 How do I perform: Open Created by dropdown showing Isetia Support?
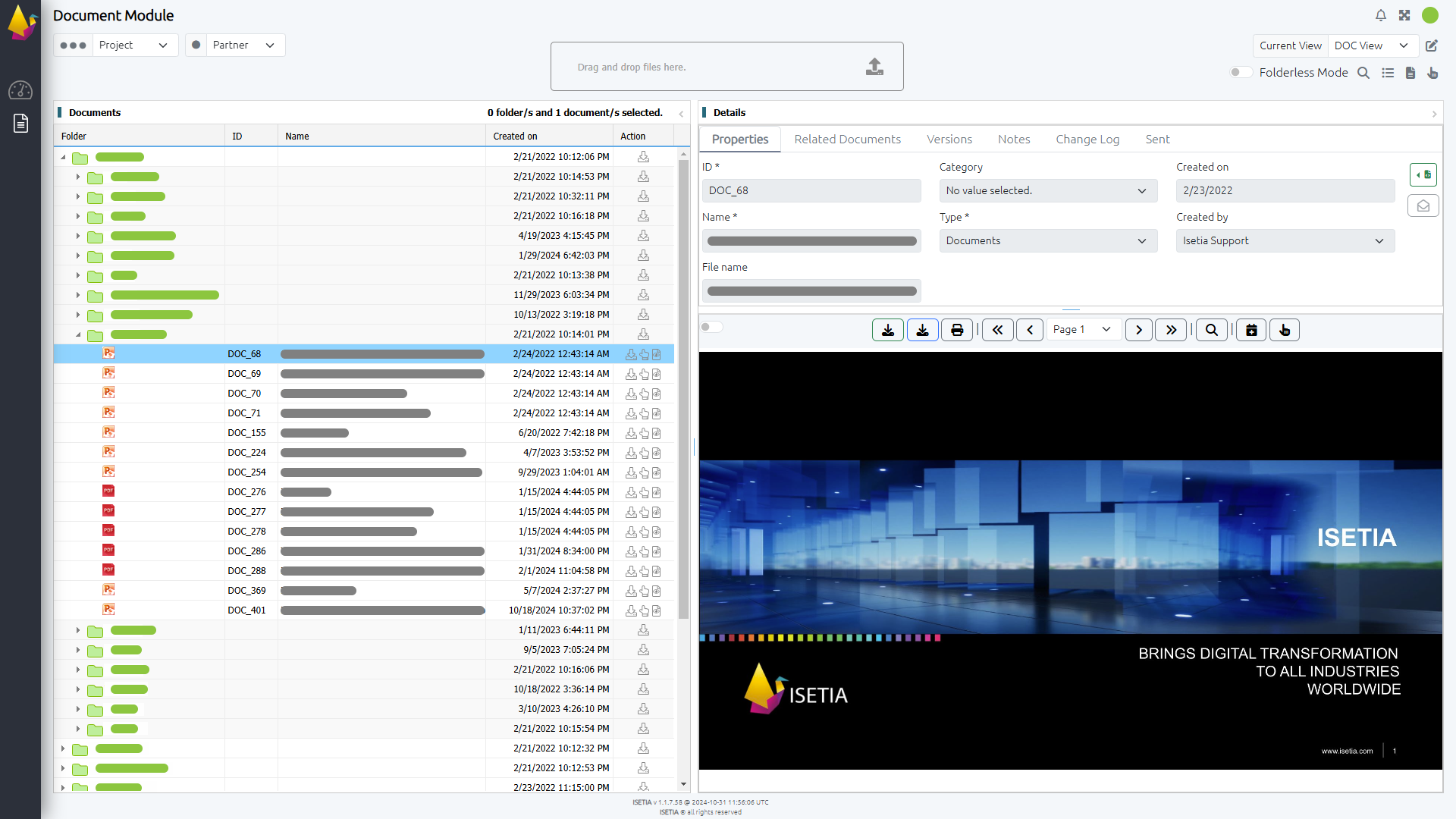pos(1285,240)
